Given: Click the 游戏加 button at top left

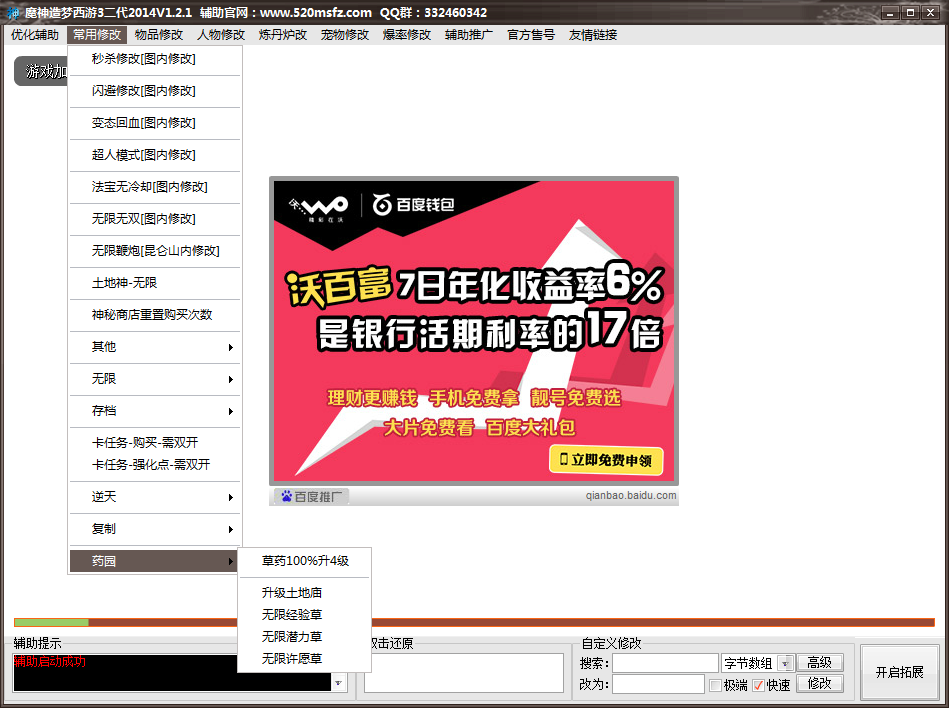Looking at the screenshot, I should tap(41, 71).
